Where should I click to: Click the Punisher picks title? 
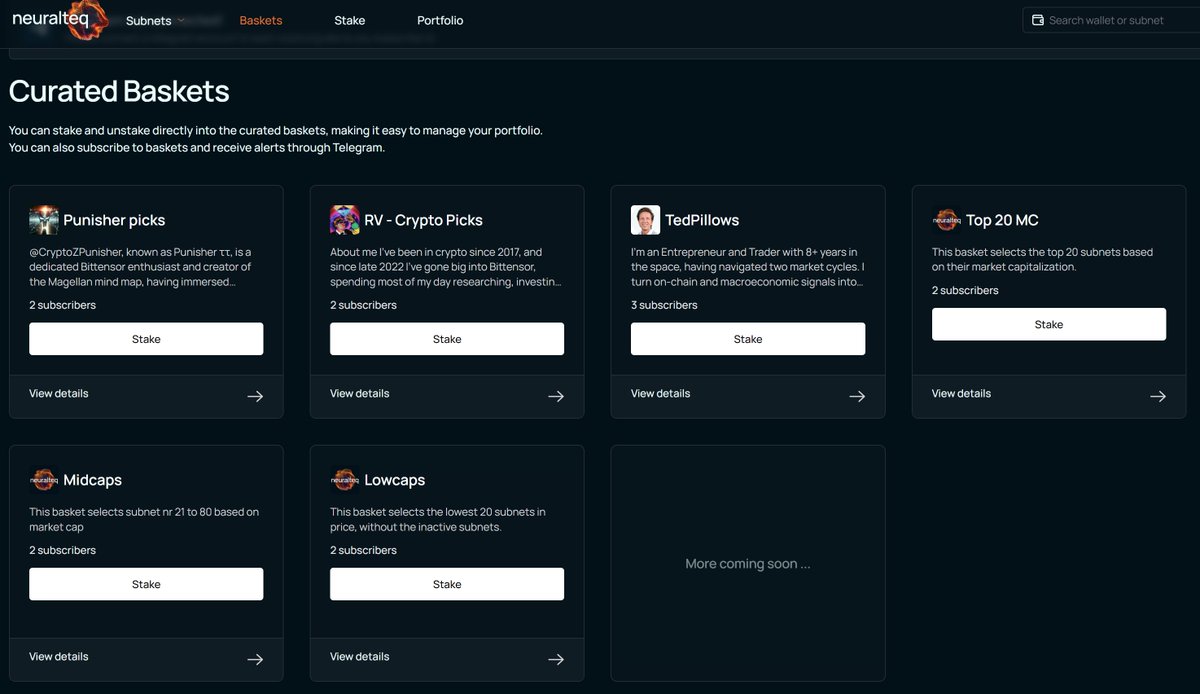click(114, 220)
